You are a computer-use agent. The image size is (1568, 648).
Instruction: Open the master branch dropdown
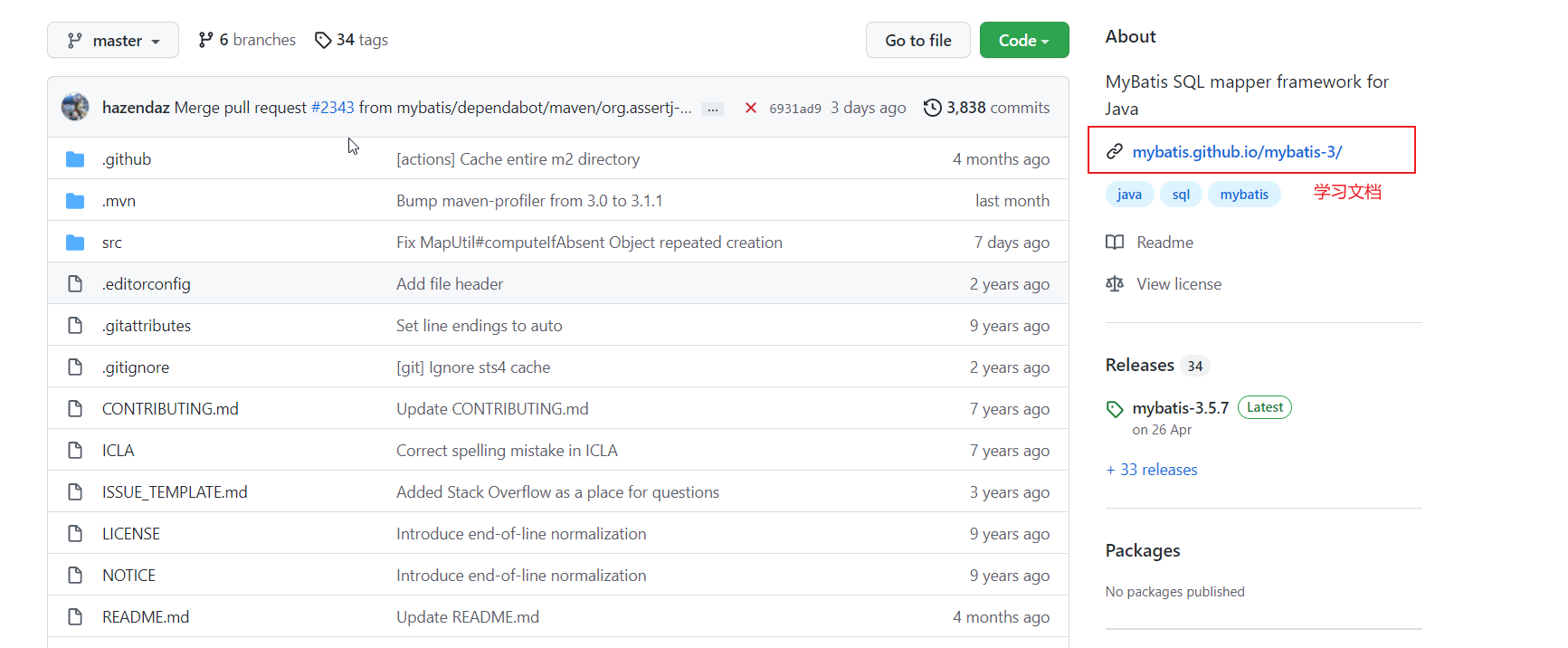tap(113, 40)
